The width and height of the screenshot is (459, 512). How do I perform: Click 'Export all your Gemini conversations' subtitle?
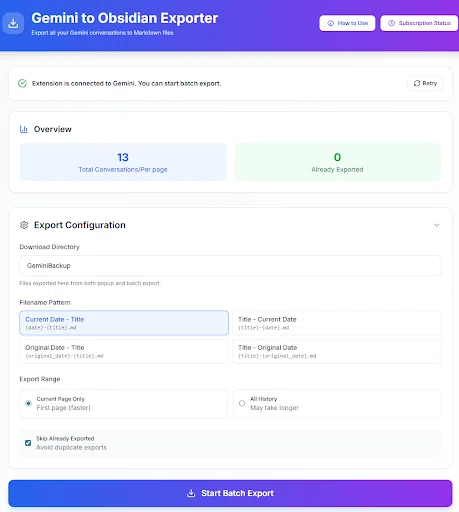[x=102, y=33]
